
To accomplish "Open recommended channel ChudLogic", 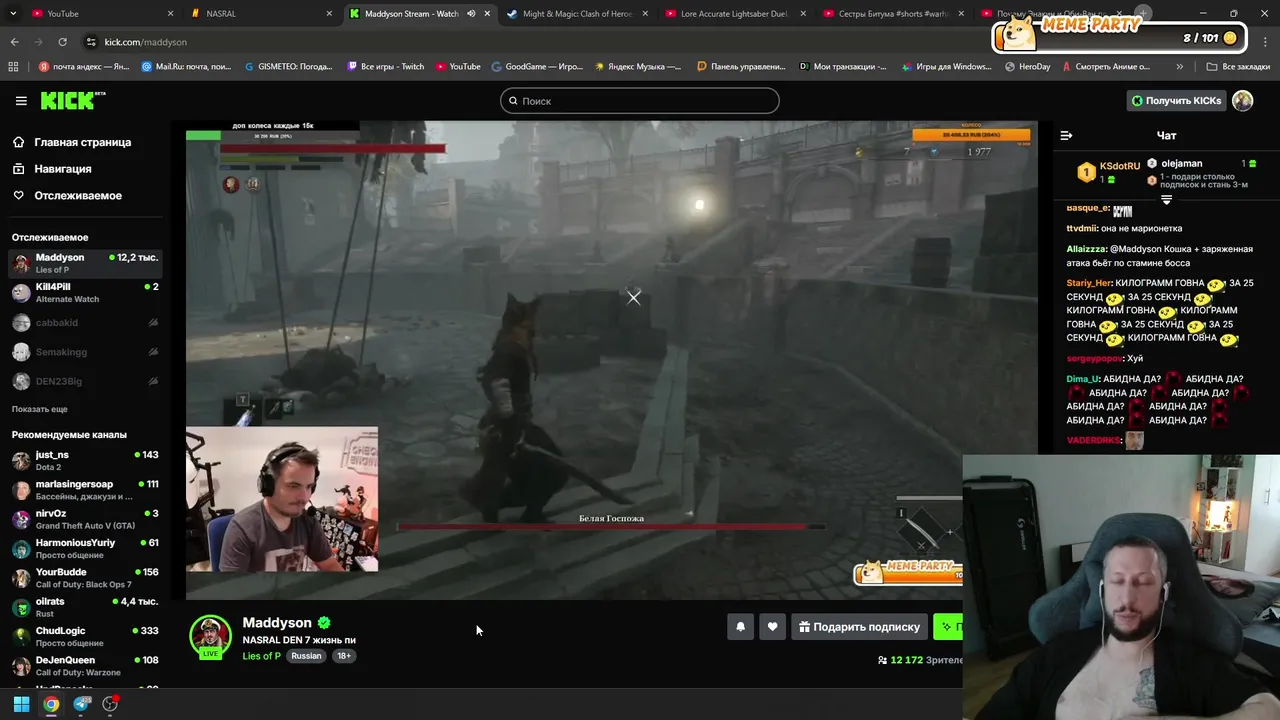I will 85,637.
